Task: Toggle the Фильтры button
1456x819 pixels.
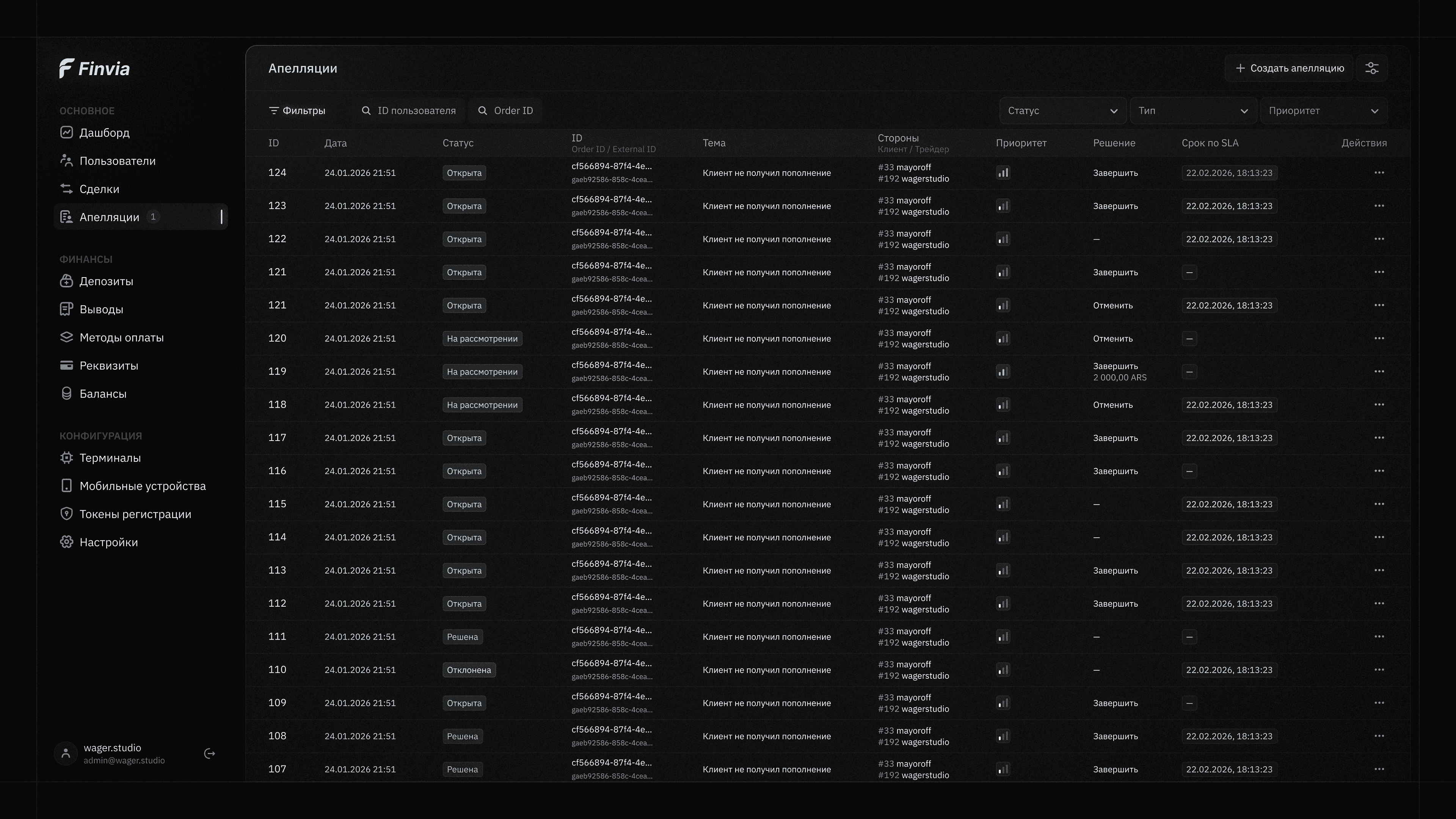Action: click(297, 111)
